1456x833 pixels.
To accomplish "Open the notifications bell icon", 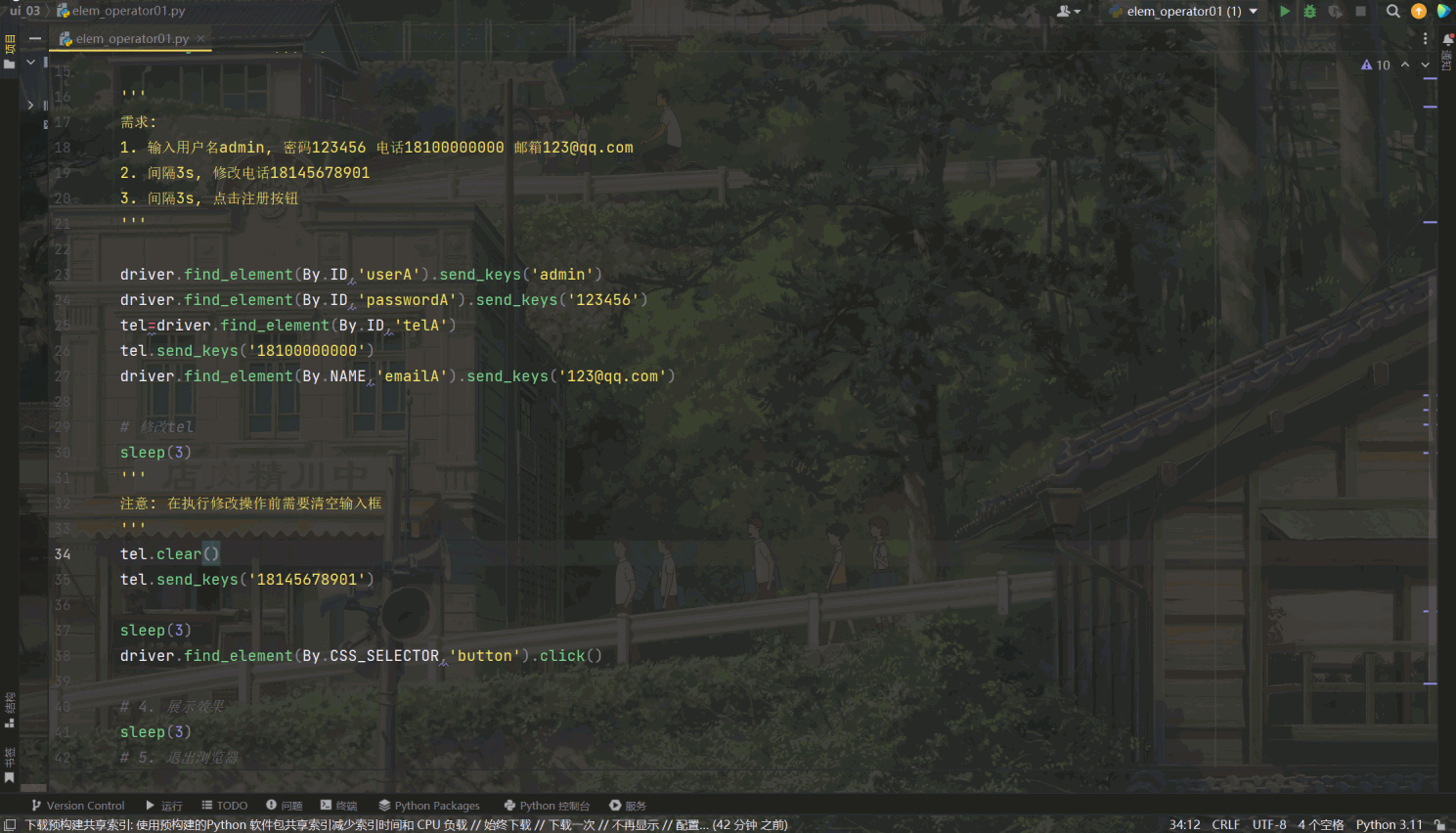I will [x=1447, y=39].
